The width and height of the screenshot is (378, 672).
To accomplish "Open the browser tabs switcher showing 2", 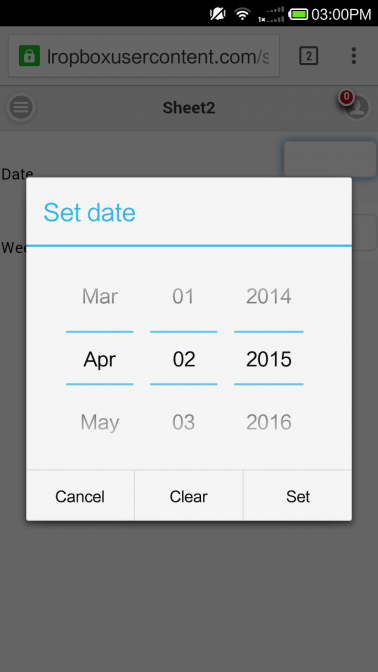I will point(309,56).
